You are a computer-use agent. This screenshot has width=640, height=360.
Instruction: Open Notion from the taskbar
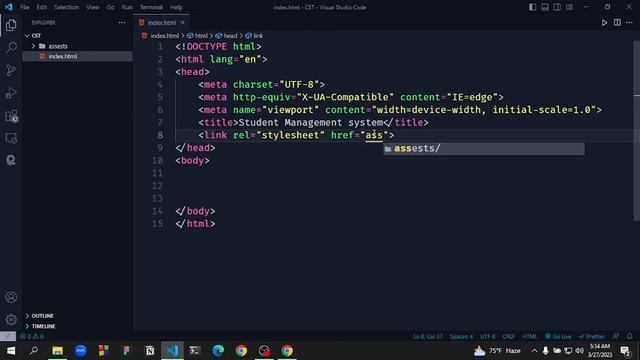pyautogui.click(x=149, y=351)
